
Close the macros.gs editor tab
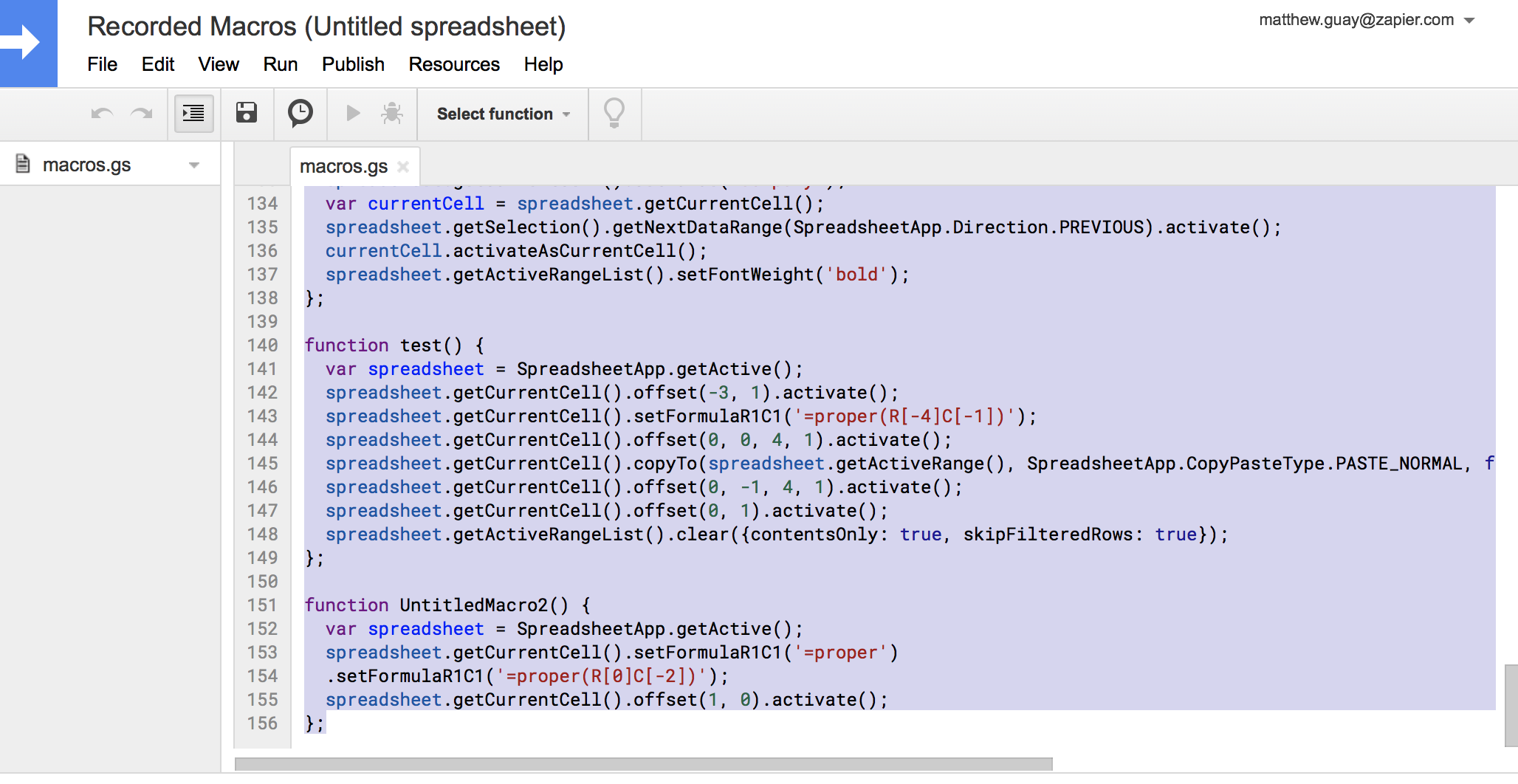click(x=403, y=167)
